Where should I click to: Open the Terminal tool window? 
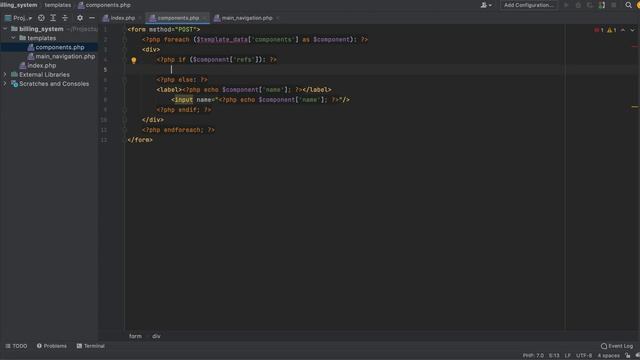[x=91, y=346]
